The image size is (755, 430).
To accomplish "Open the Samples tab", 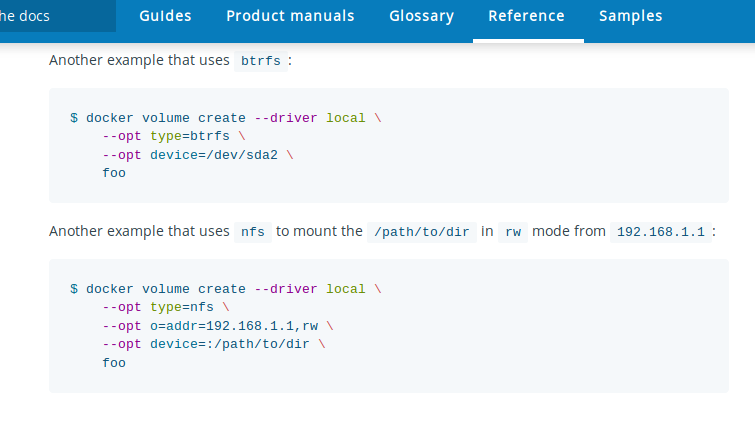I will point(631,16).
